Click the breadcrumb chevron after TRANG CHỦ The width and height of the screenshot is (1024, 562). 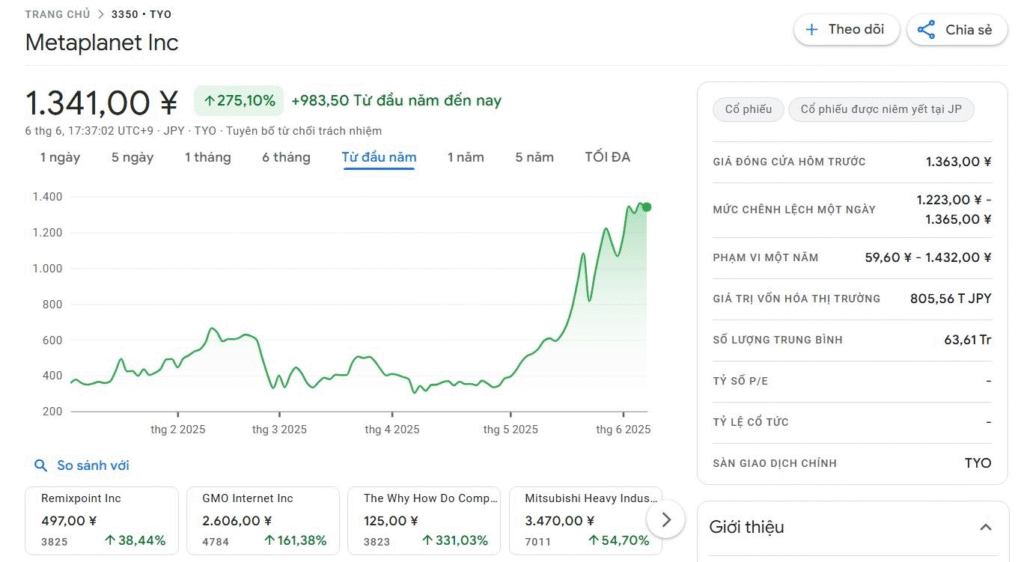point(101,14)
